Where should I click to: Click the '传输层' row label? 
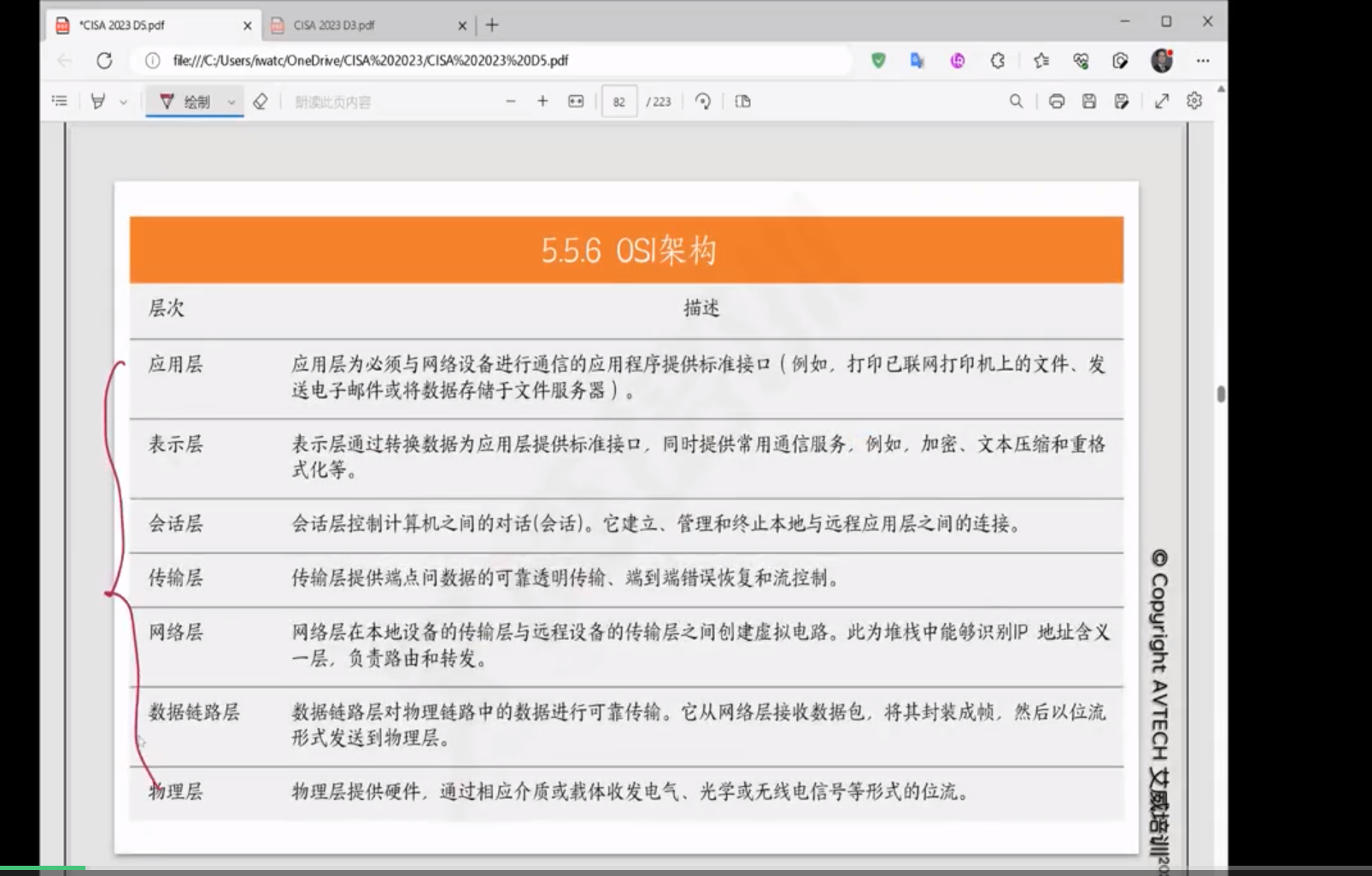click(x=175, y=578)
